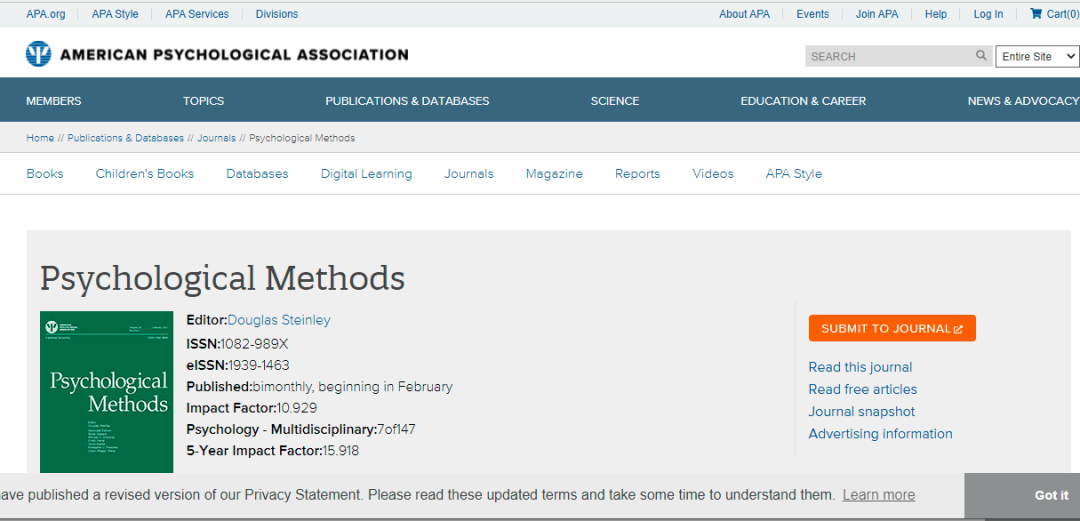Screen dimensions: 1080x521
Task: Open editor Douglas Steinley's link
Action: [279, 320]
